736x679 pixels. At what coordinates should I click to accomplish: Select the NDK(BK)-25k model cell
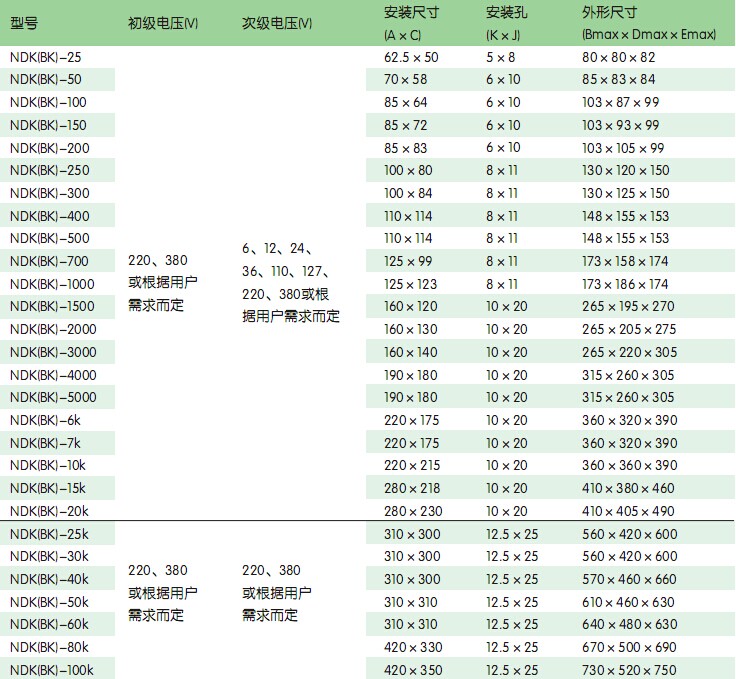point(49,534)
